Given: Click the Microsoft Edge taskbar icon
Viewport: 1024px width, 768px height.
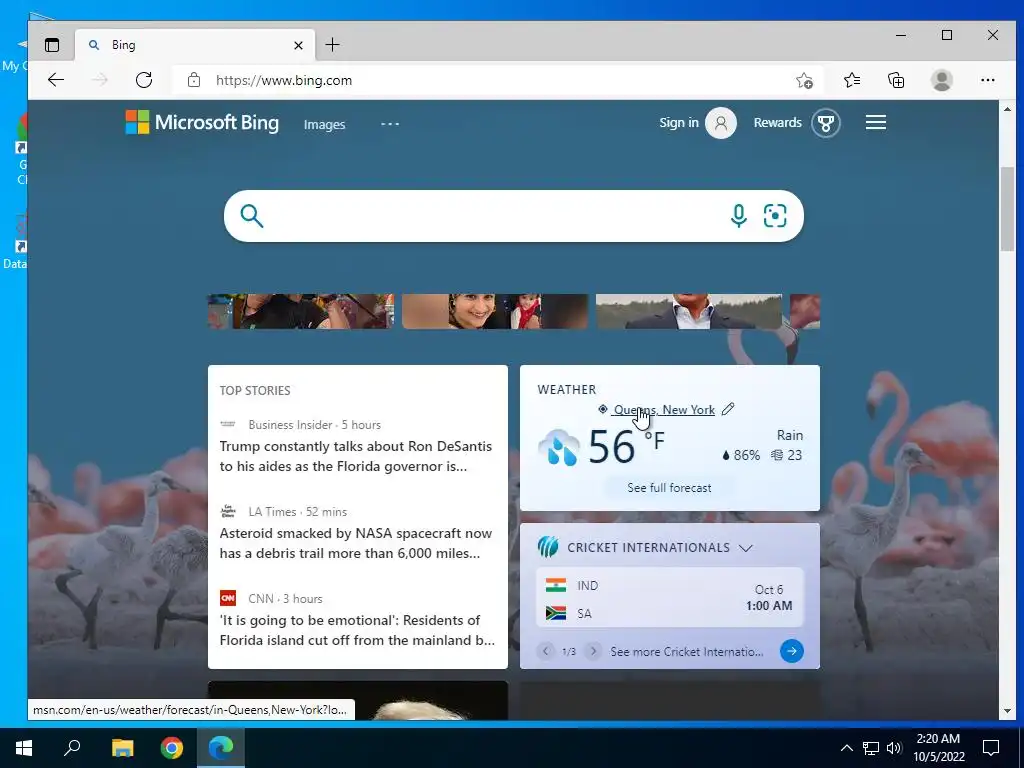Looking at the screenshot, I should [x=221, y=748].
